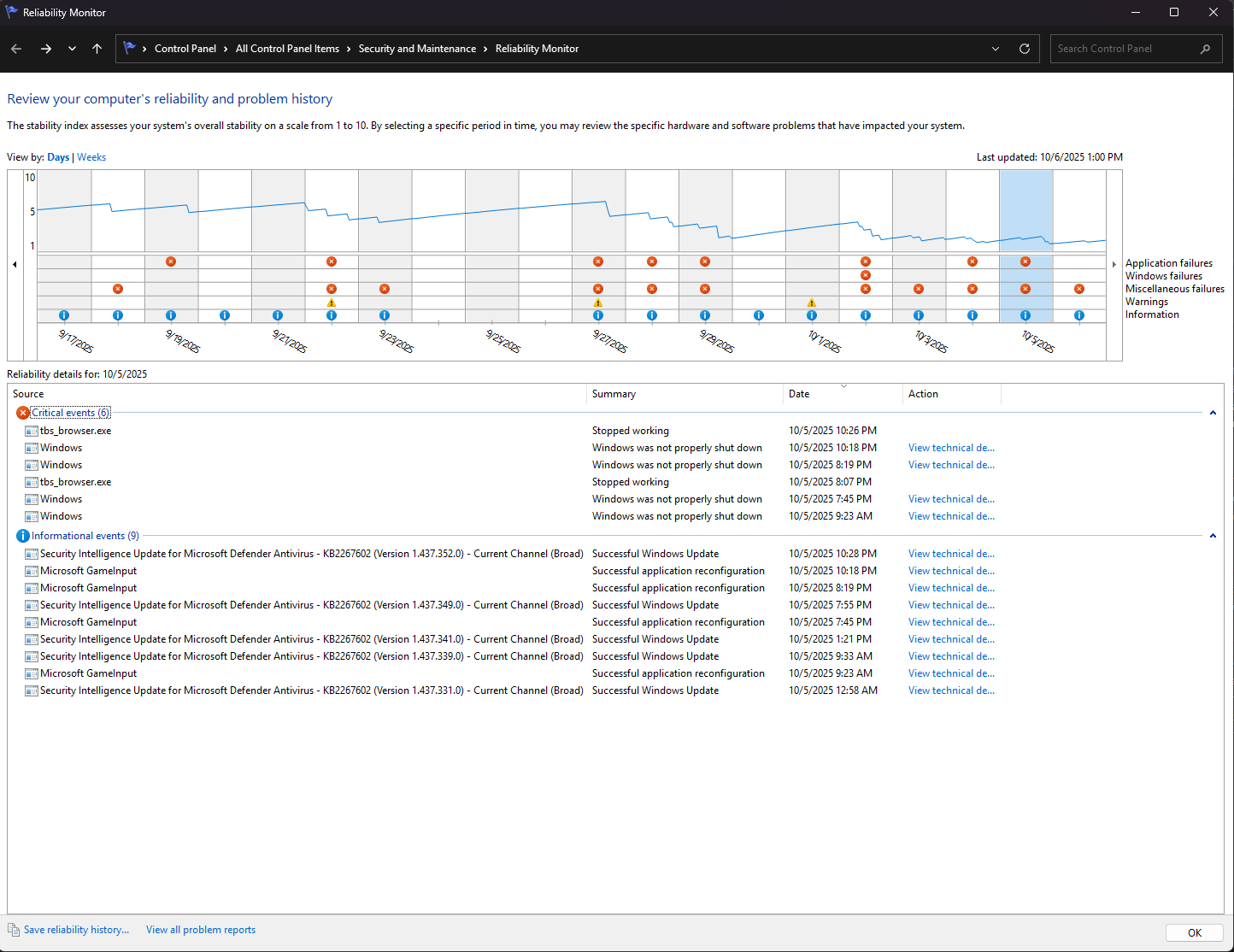
Task: Click the application failure icon on 10/5/2025
Action: [x=1025, y=262]
